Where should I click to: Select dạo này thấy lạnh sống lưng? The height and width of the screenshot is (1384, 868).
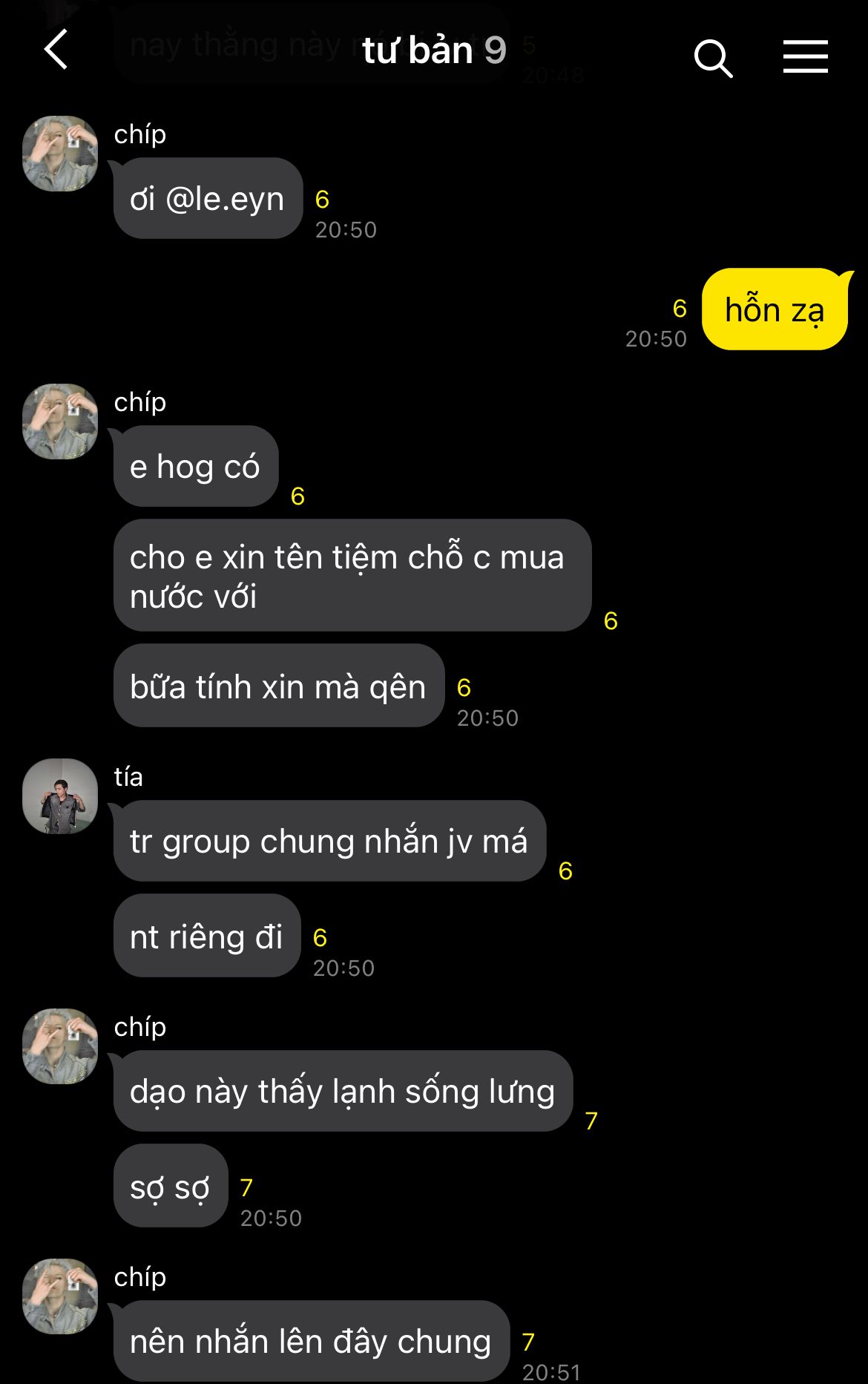coord(343,1091)
